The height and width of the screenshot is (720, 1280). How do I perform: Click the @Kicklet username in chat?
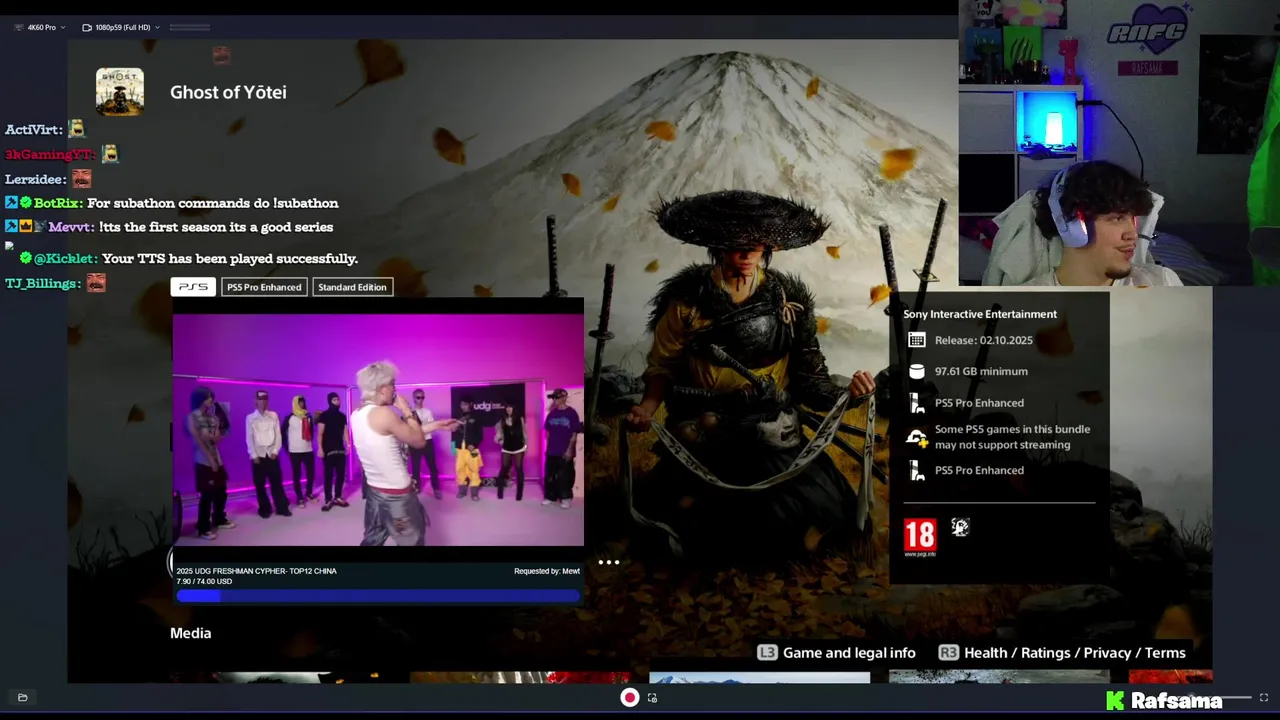pos(65,259)
